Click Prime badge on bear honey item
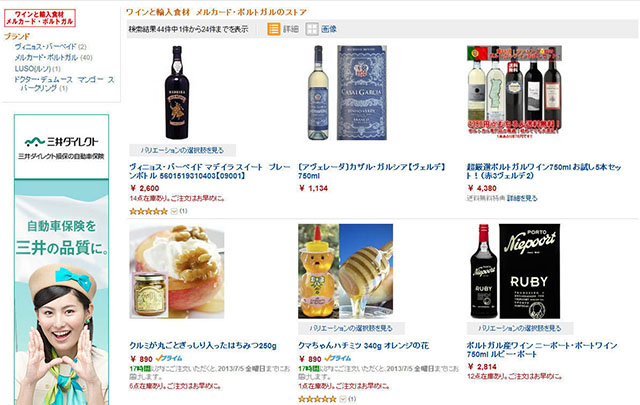This screenshot has width=640, height=405. 338,358
